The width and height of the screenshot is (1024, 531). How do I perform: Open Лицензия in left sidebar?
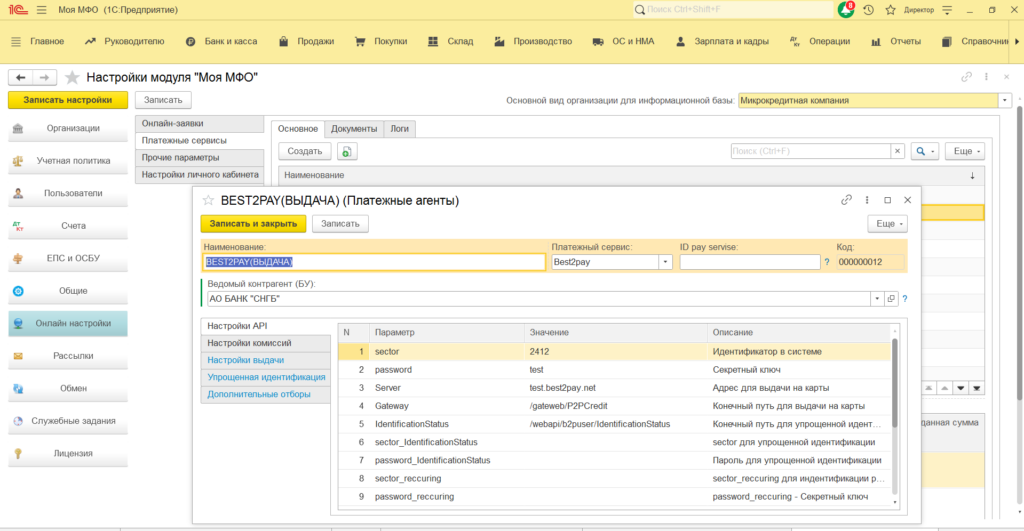click(68, 453)
